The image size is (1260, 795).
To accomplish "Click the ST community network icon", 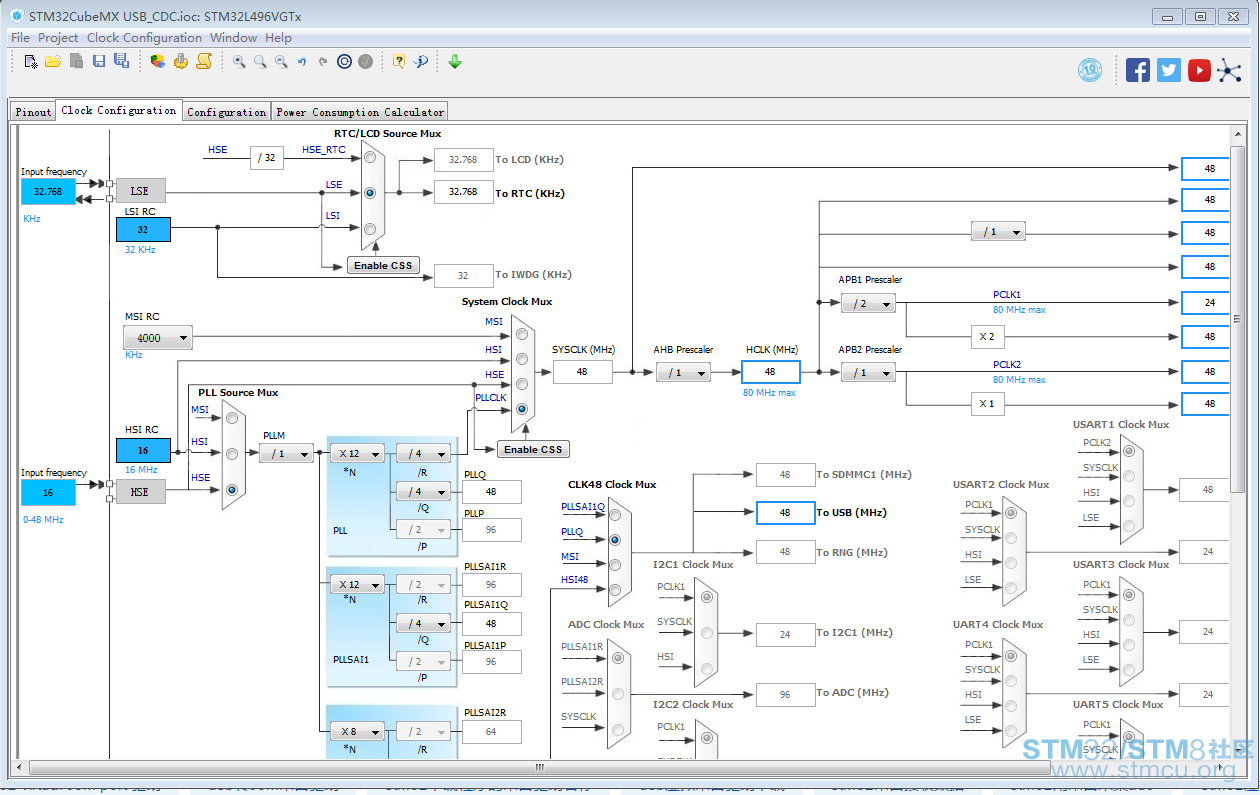I will [x=1229, y=70].
